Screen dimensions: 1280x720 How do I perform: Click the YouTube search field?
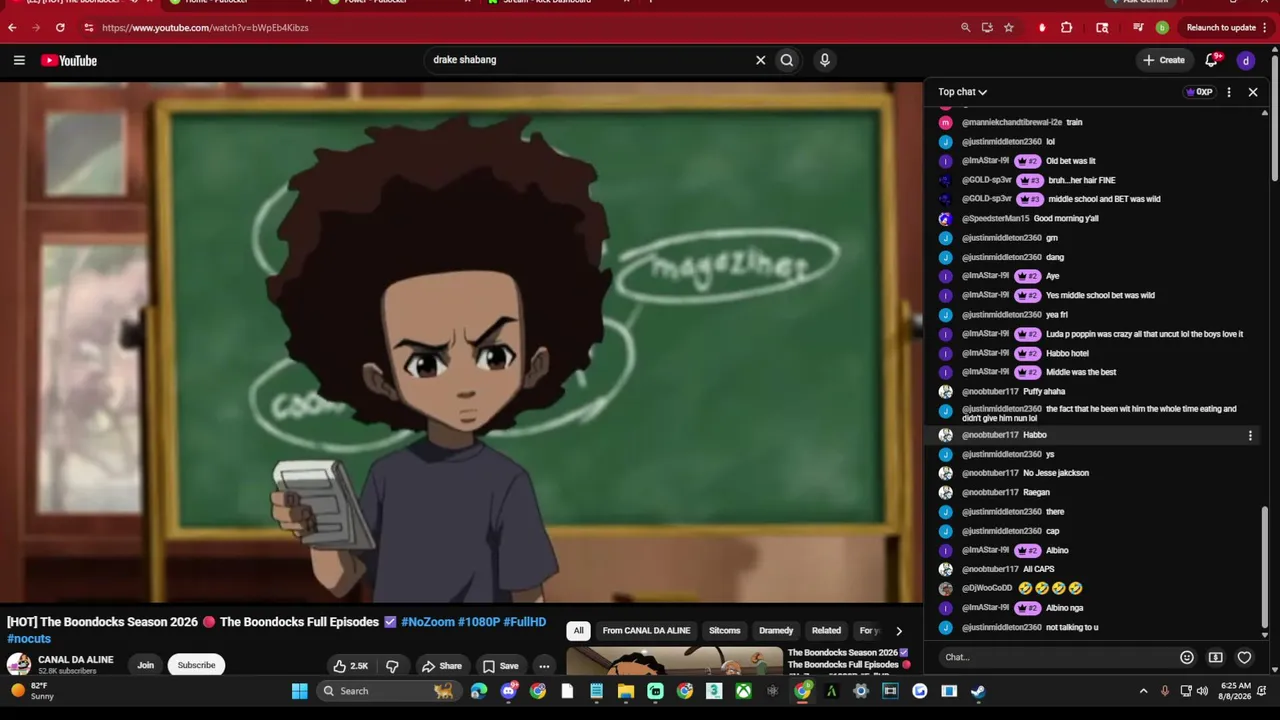coord(590,60)
